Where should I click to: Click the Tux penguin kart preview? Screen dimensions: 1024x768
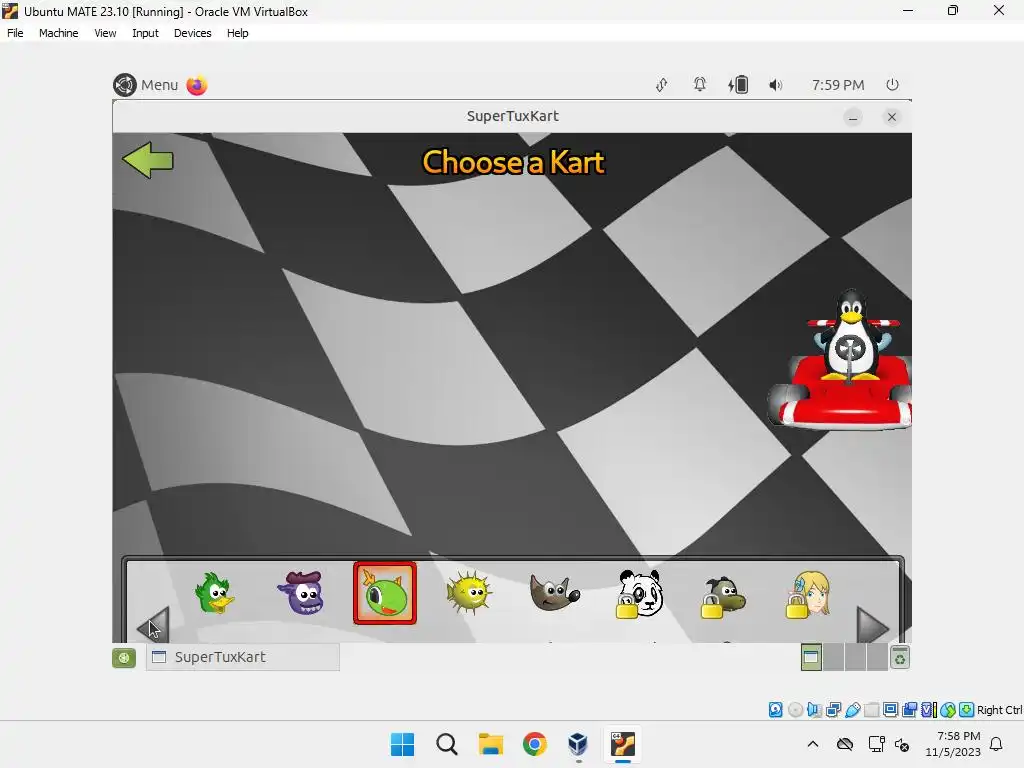pyautogui.click(x=841, y=360)
